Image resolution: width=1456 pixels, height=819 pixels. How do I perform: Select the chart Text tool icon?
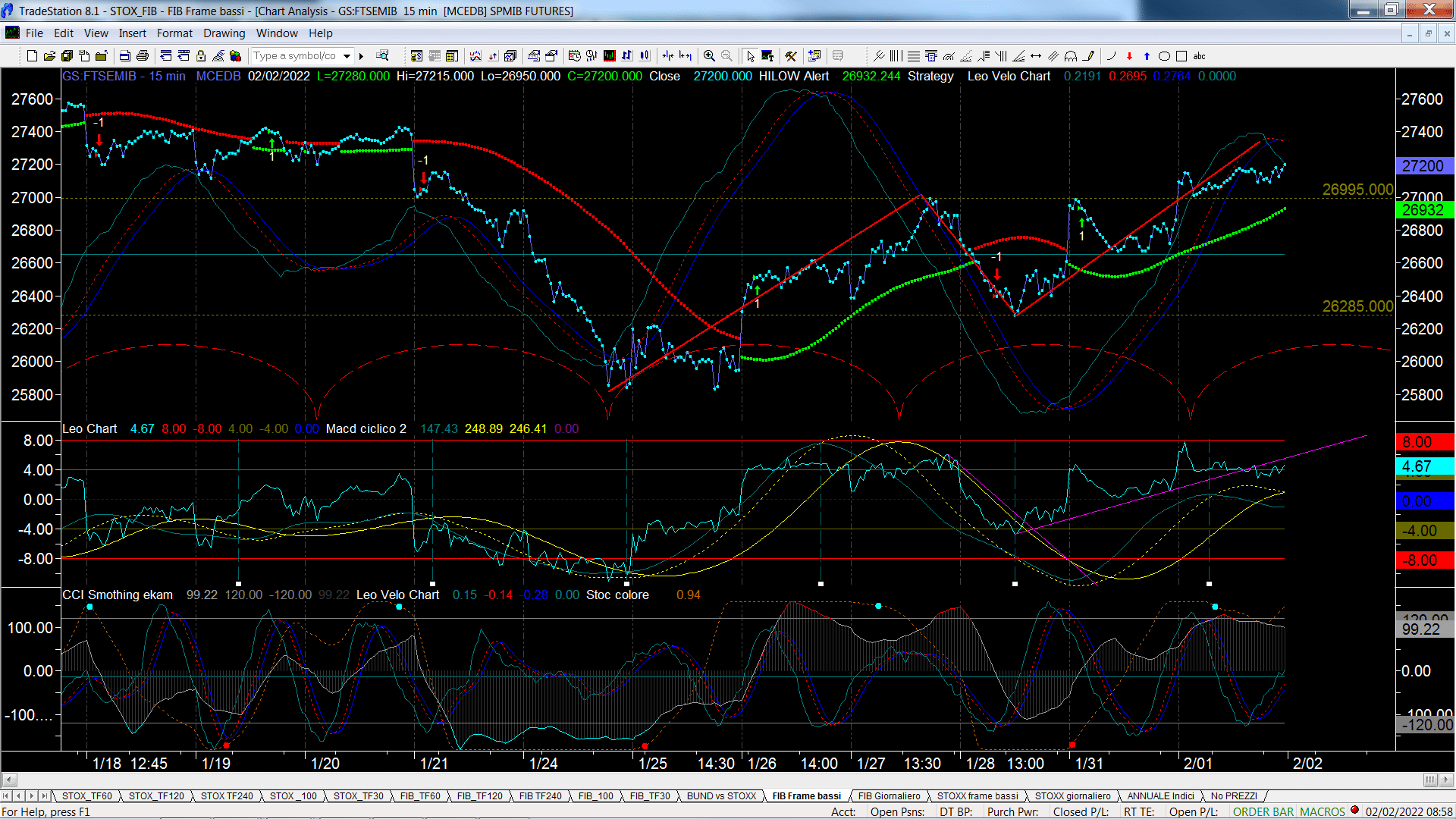767,56
